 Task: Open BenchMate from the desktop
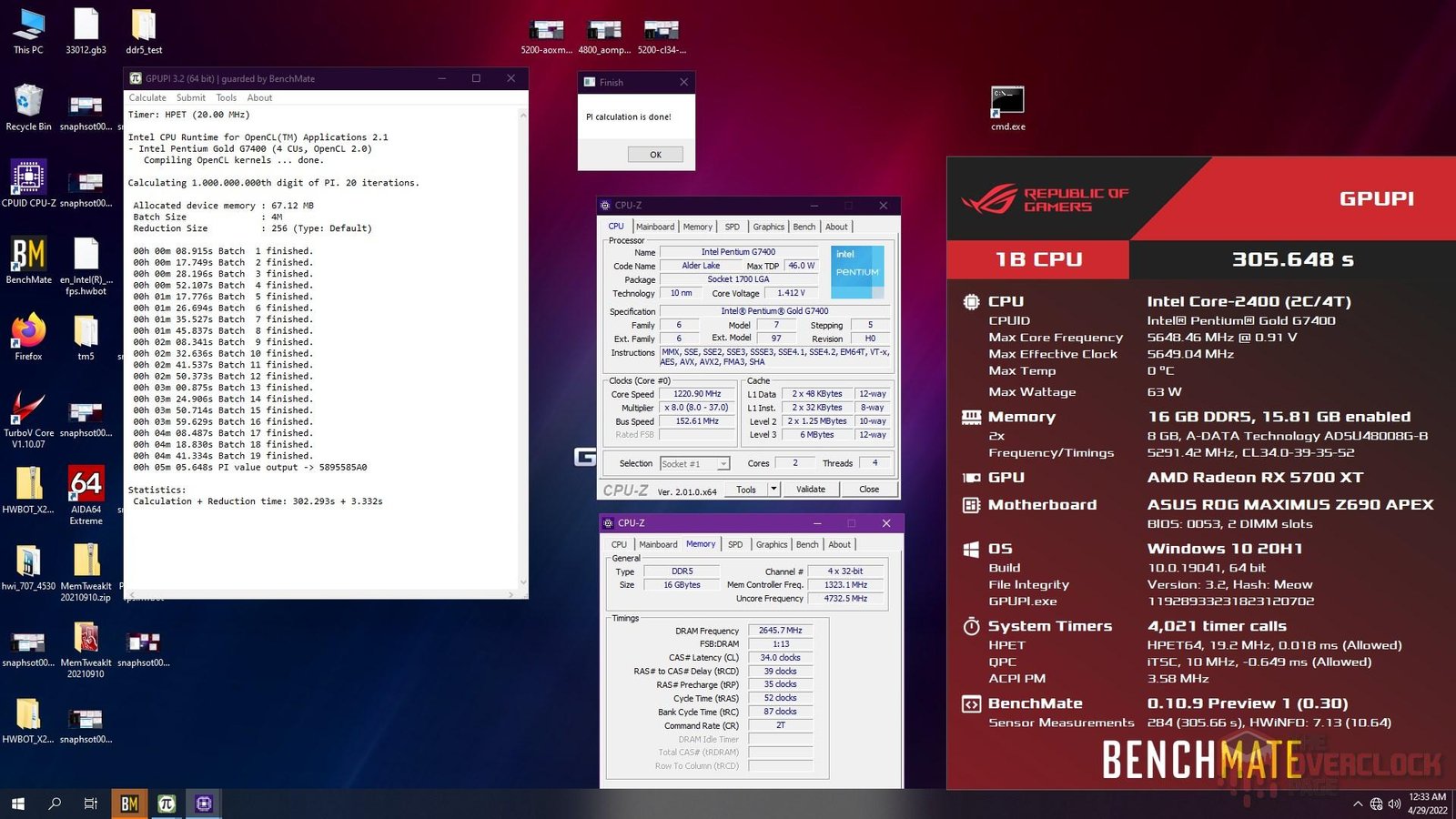click(27, 255)
